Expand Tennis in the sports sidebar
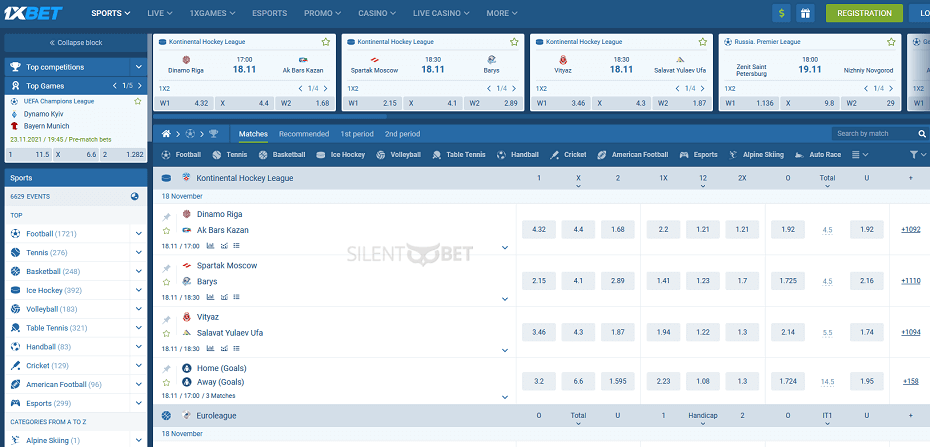Viewport: 930px width, 447px height. pos(139,253)
